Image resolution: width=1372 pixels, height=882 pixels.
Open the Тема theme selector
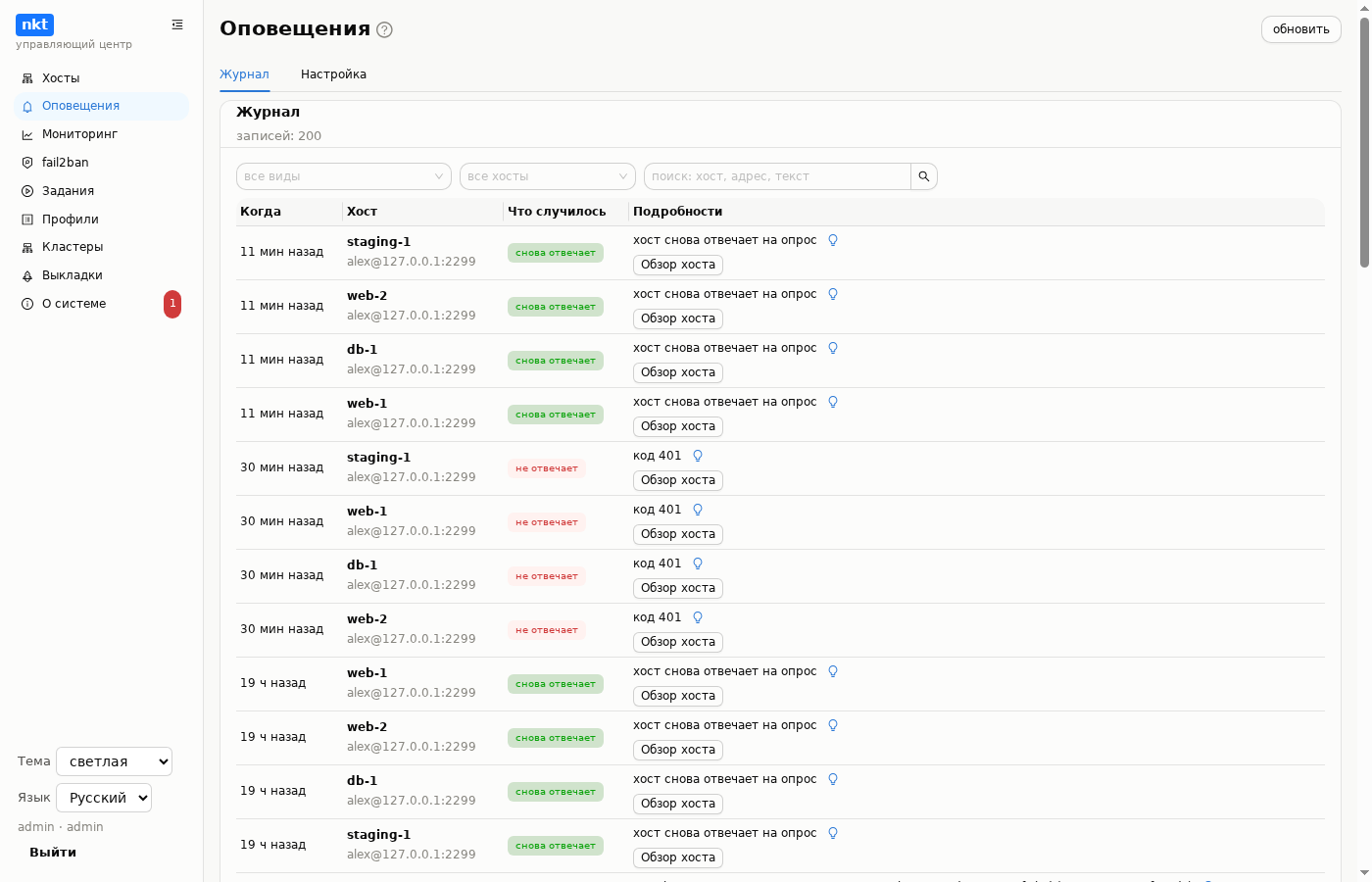pos(114,761)
